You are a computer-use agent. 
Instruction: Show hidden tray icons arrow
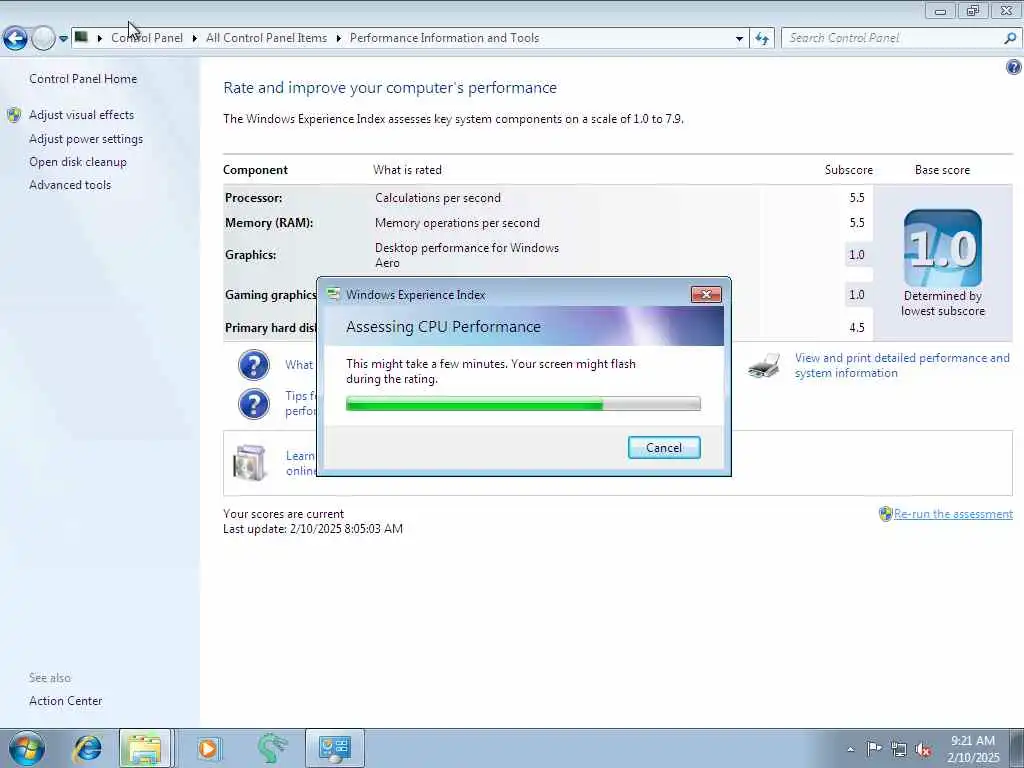click(850, 750)
